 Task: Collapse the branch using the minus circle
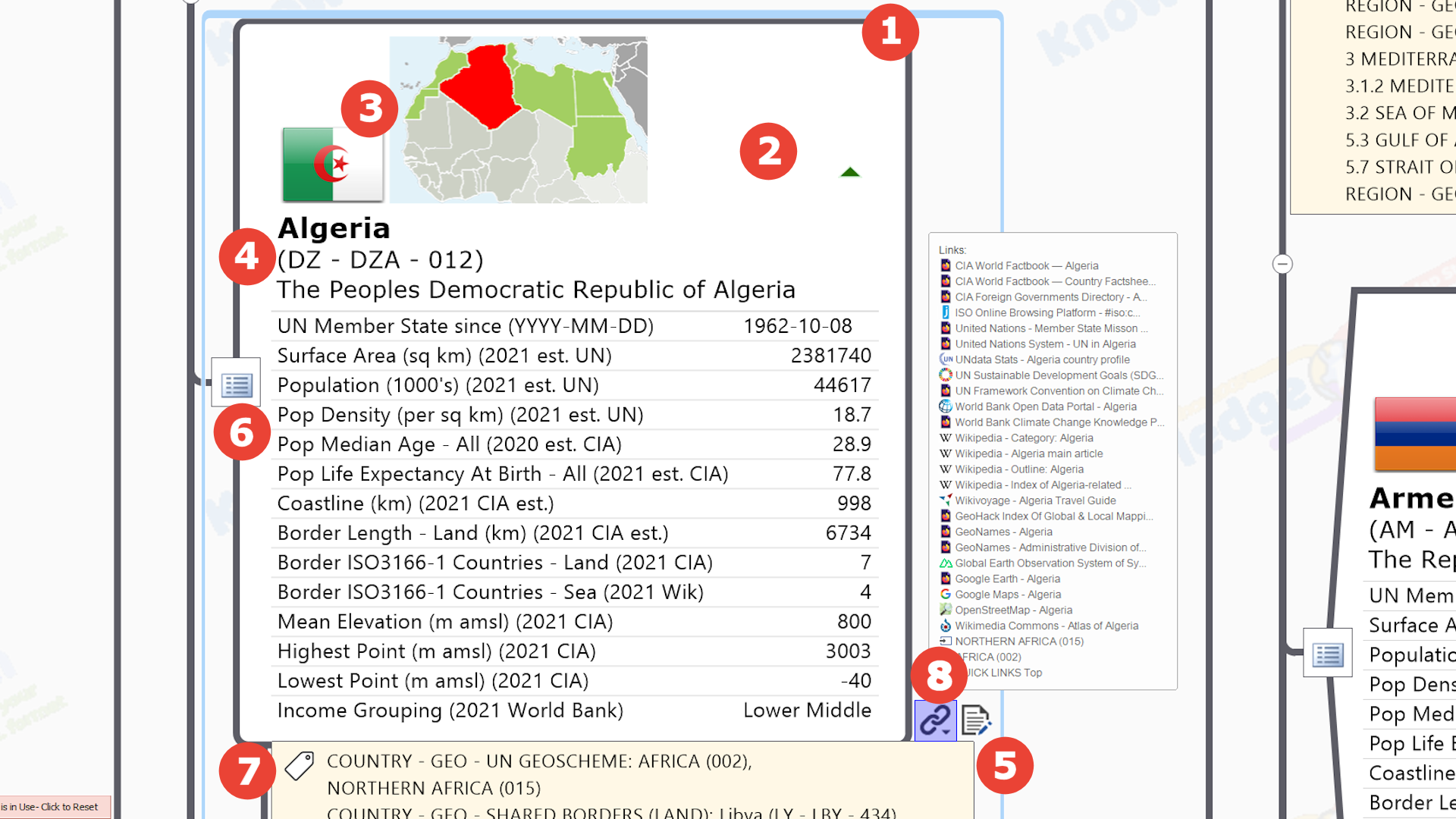(x=1282, y=264)
